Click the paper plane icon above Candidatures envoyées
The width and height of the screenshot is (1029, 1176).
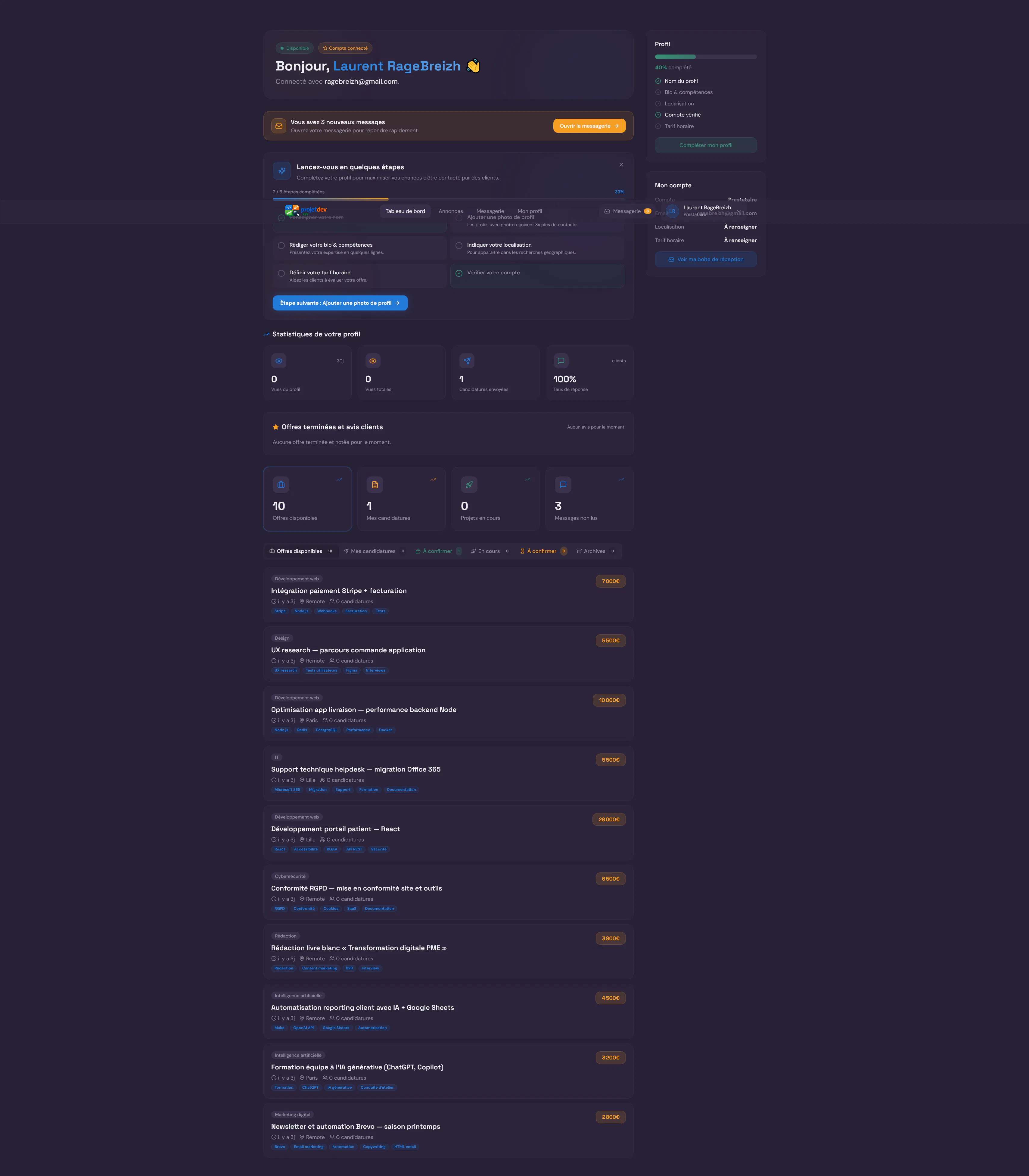[x=467, y=361]
